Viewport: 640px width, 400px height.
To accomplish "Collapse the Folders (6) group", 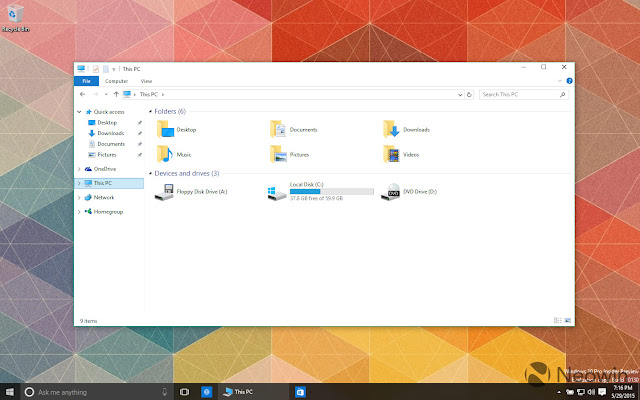I will pyautogui.click(x=151, y=111).
